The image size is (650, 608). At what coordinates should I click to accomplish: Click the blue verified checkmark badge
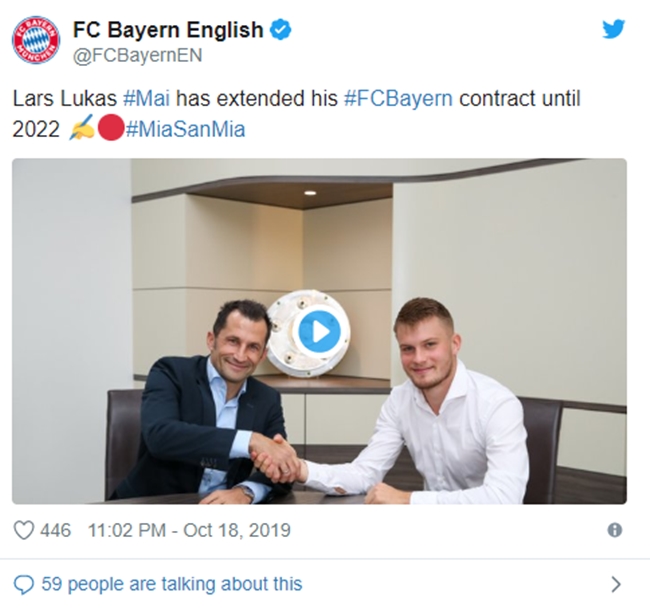click(281, 30)
